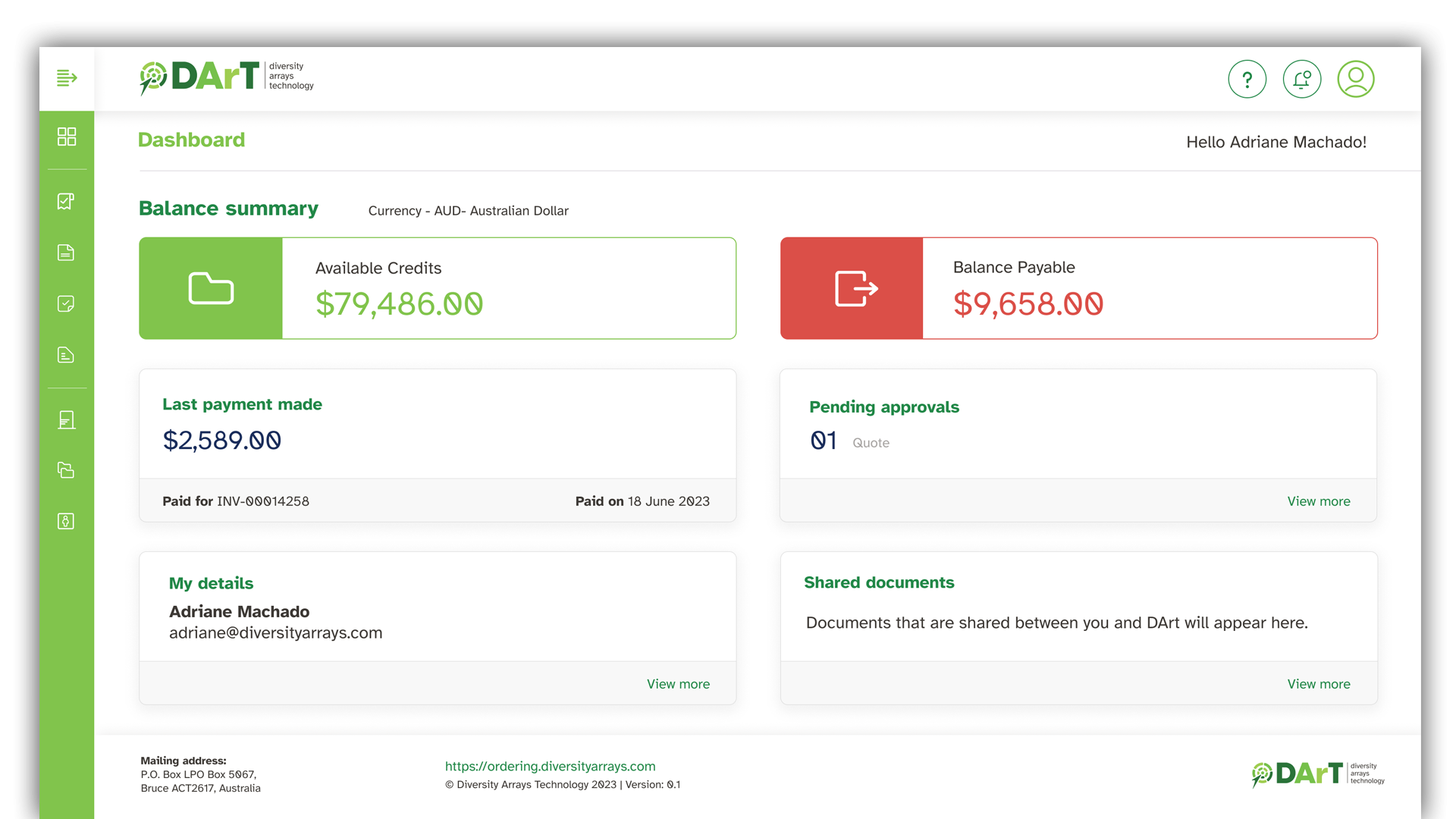
Task: Open the invoice receipt stand sidebar icon
Action: click(66, 420)
